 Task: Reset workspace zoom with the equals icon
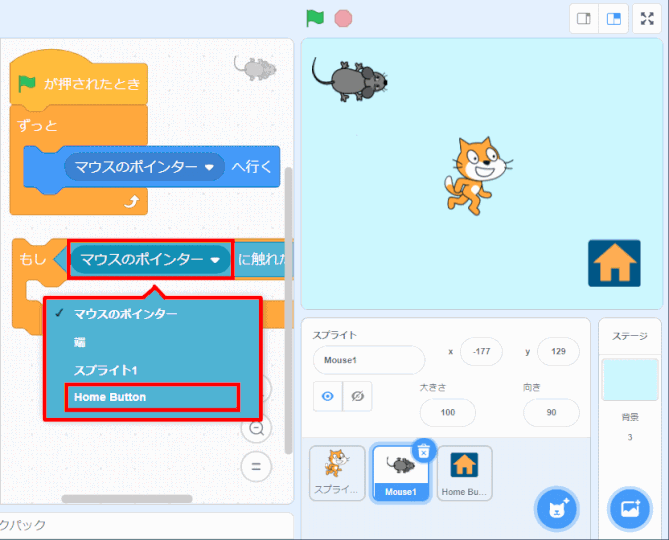(256, 467)
